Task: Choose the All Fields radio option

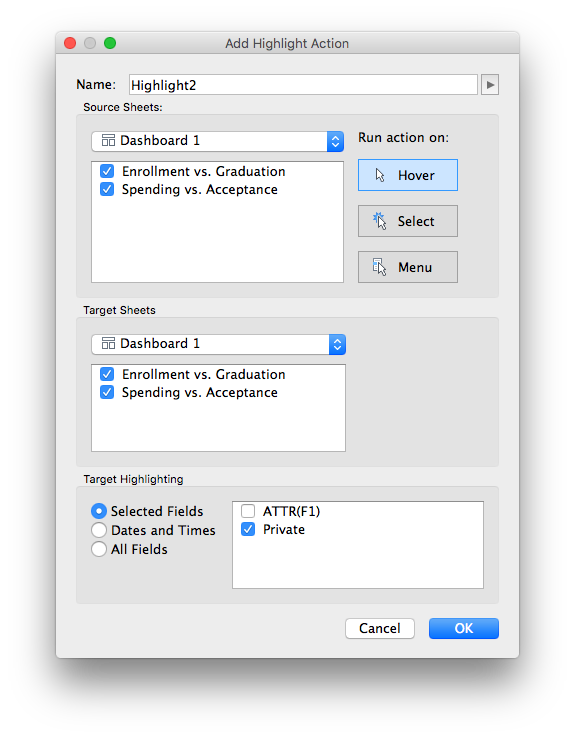Action: tap(99, 549)
